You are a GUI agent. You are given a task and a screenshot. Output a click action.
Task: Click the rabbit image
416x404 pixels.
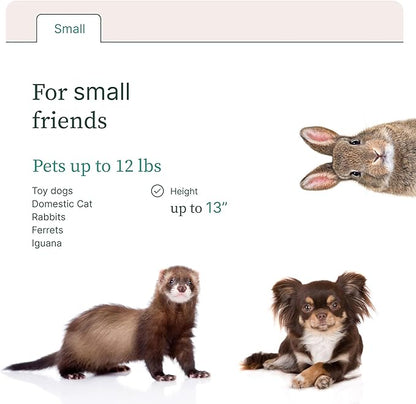[x=358, y=157]
